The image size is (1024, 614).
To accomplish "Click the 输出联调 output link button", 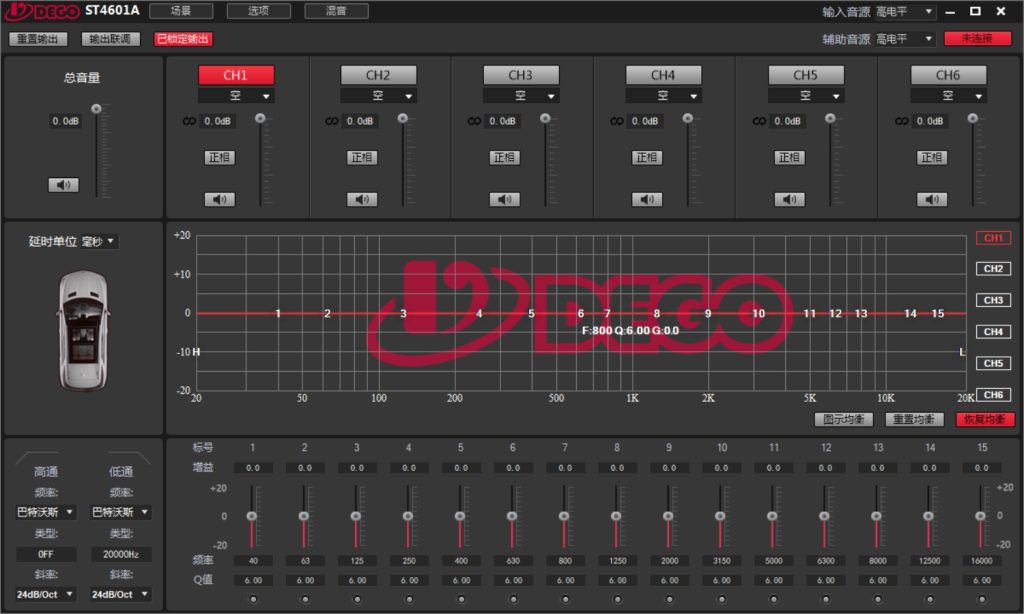I will [110, 39].
